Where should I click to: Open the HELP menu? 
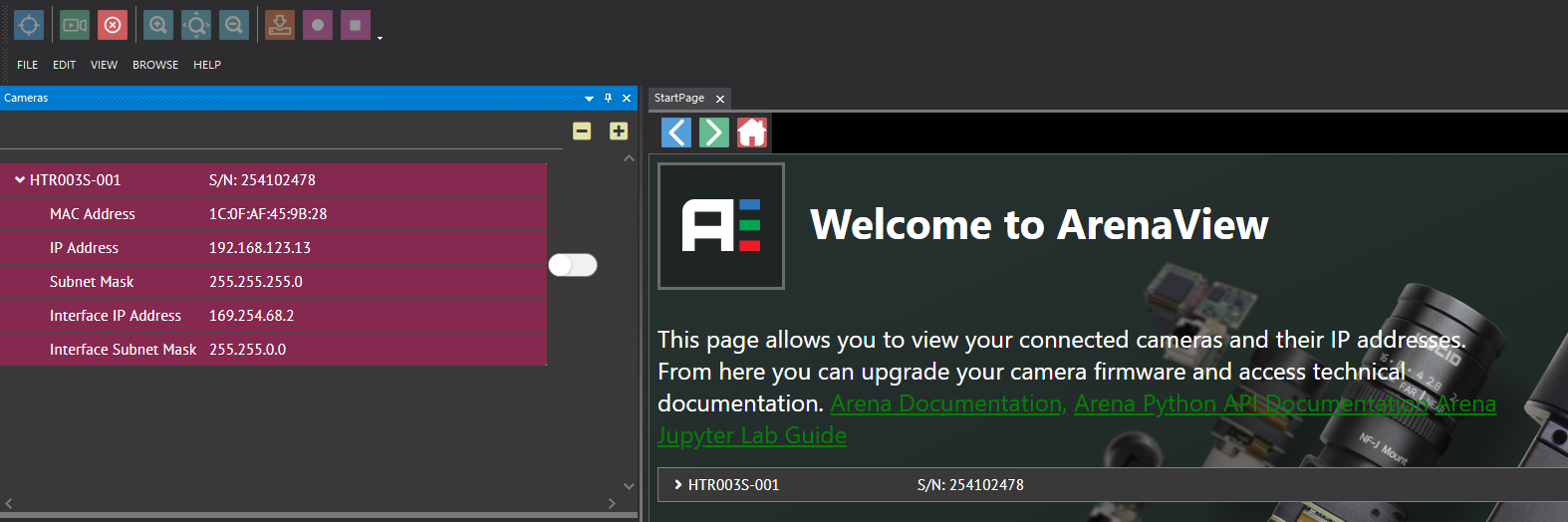coord(207,65)
